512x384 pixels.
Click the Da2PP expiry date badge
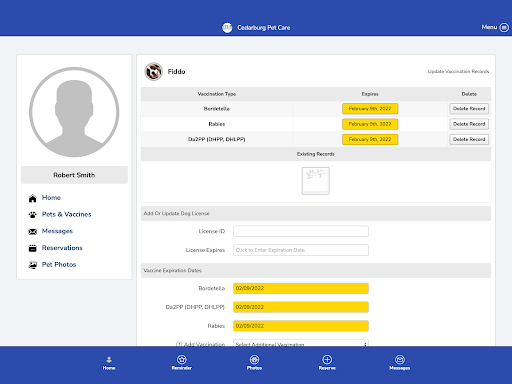coord(370,139)
